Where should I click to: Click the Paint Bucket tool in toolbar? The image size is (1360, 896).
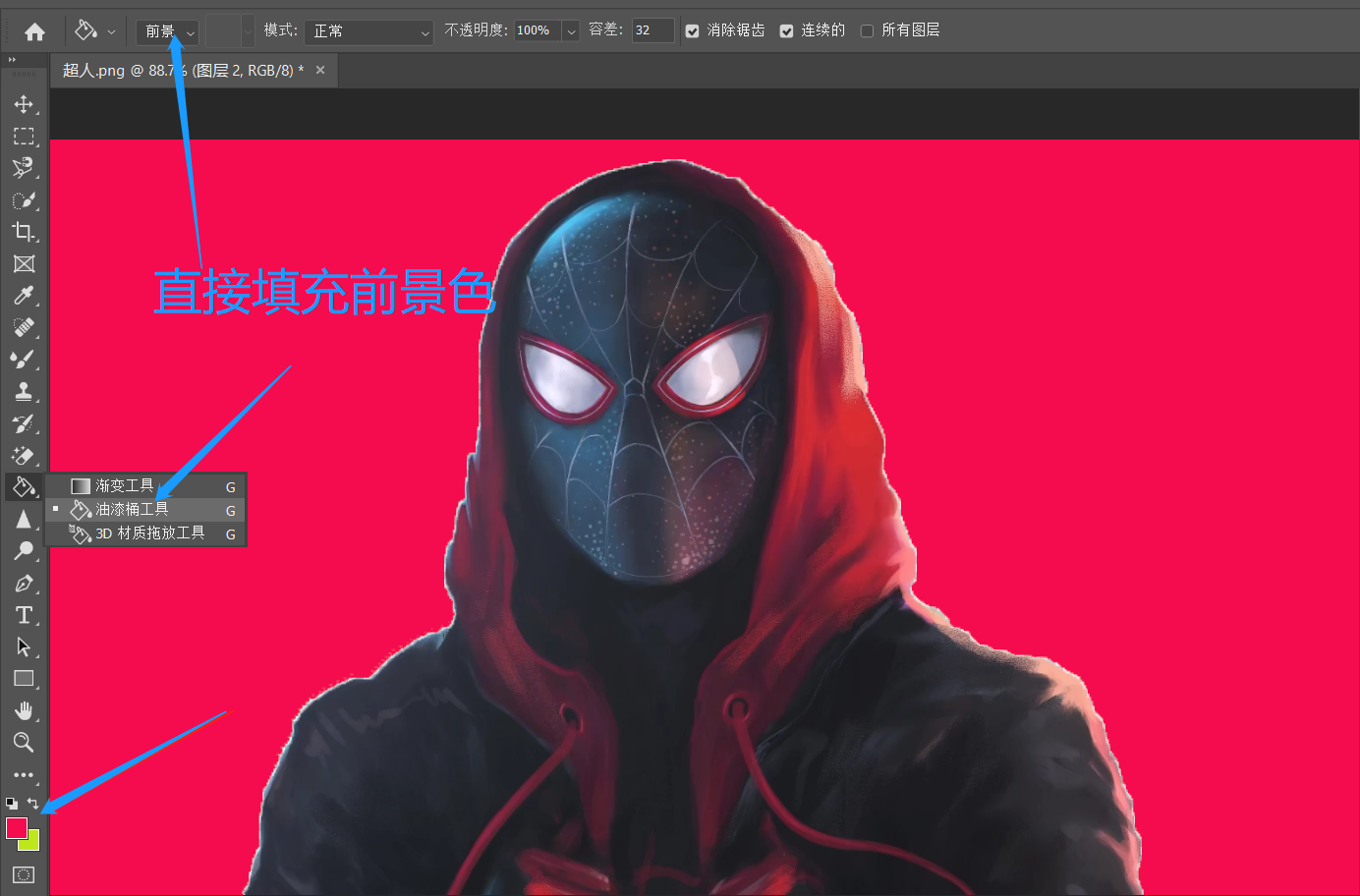click(24, 486)
